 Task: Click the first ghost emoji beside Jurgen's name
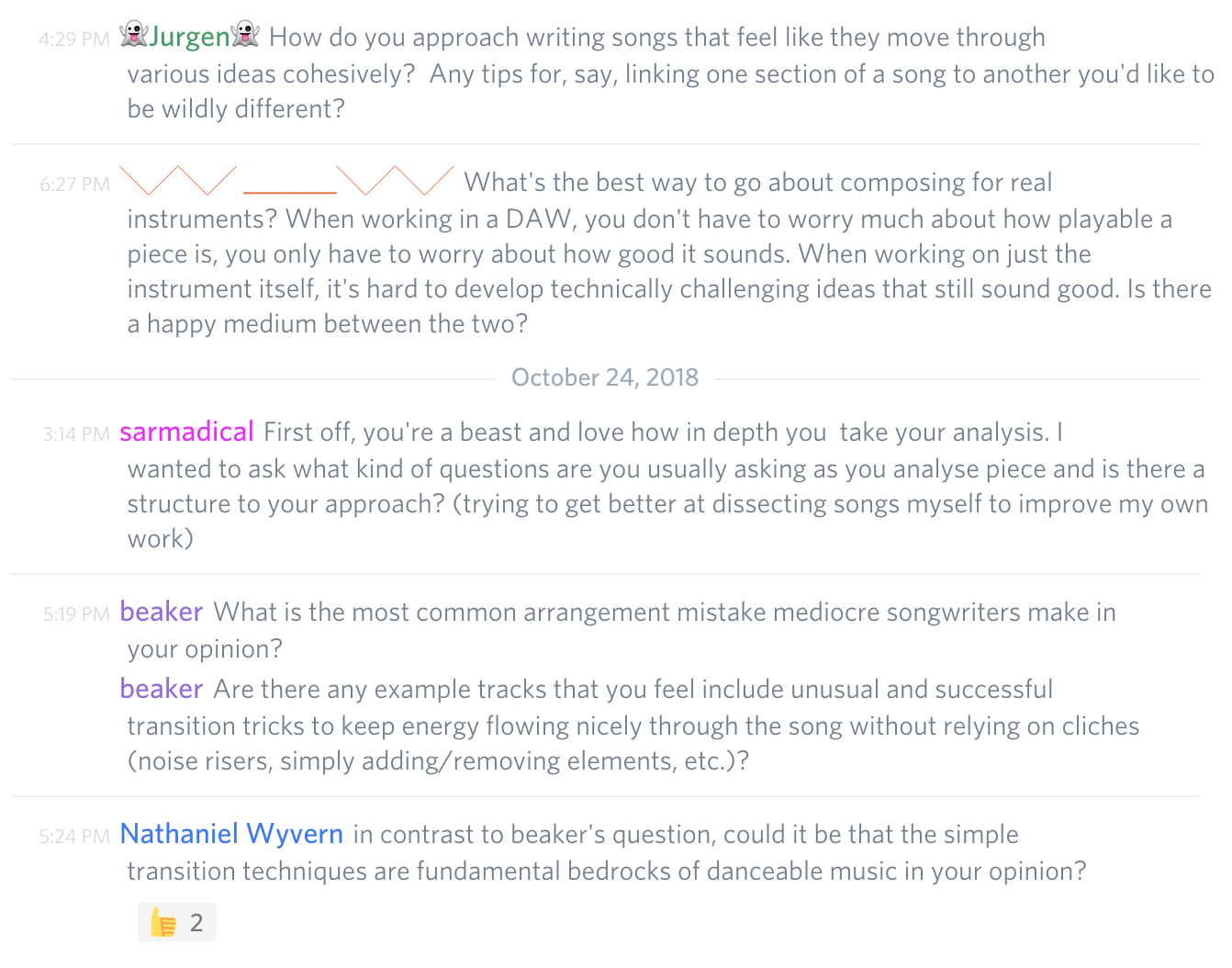tap(134, 37)
